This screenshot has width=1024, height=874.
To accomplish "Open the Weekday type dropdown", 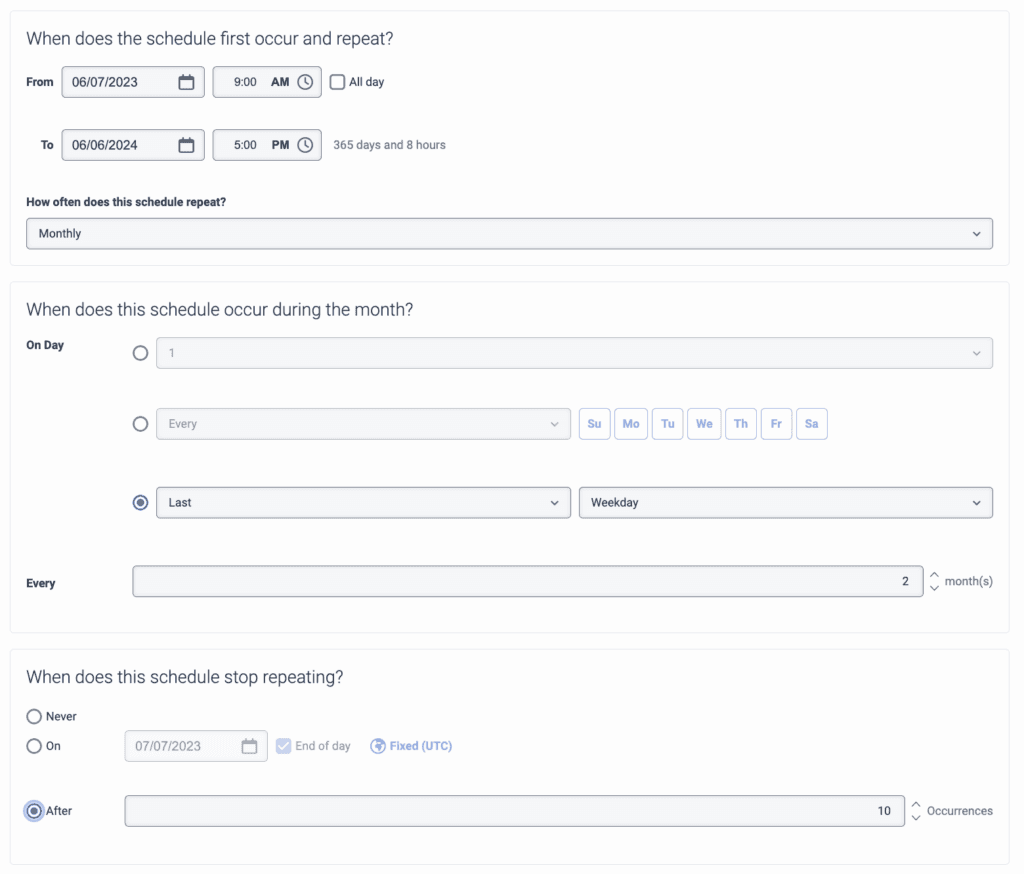I will tap(785, 503).
